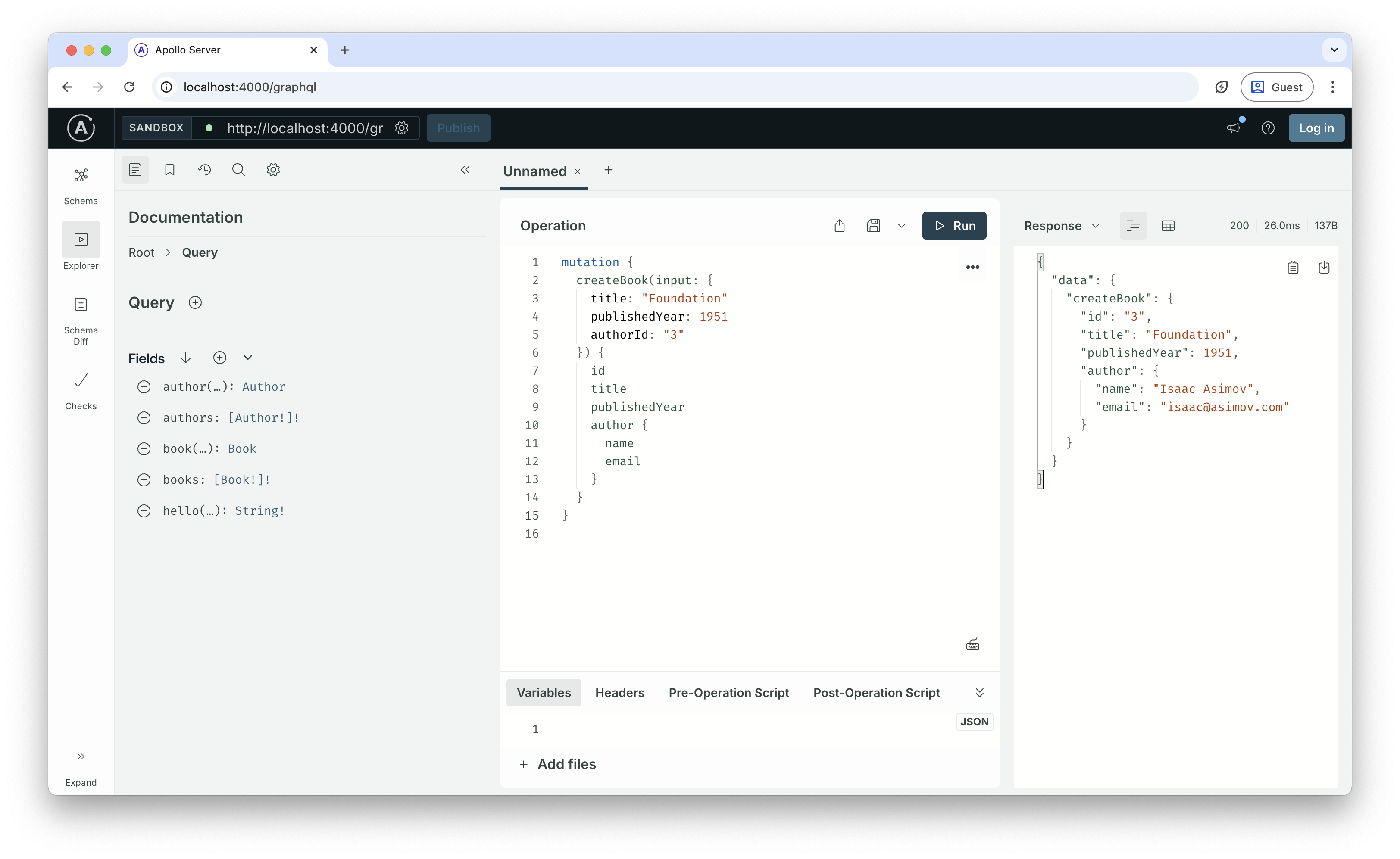Viewport: 1400px width, 859px height.
Task: Collapse the variables panel
Action: point(979,693)
